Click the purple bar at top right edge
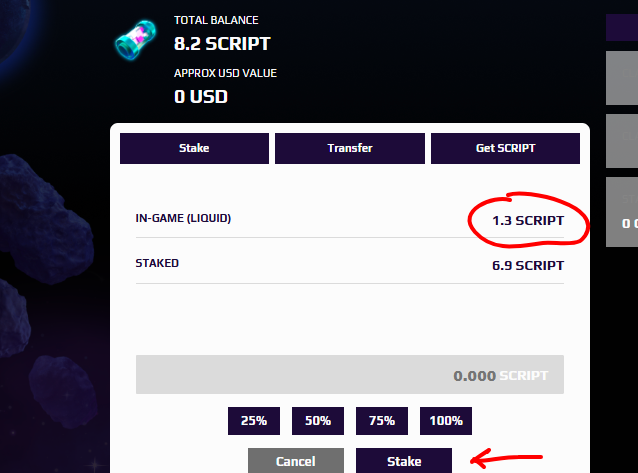The width and height of the screenshot is (638, 473). 622,28
